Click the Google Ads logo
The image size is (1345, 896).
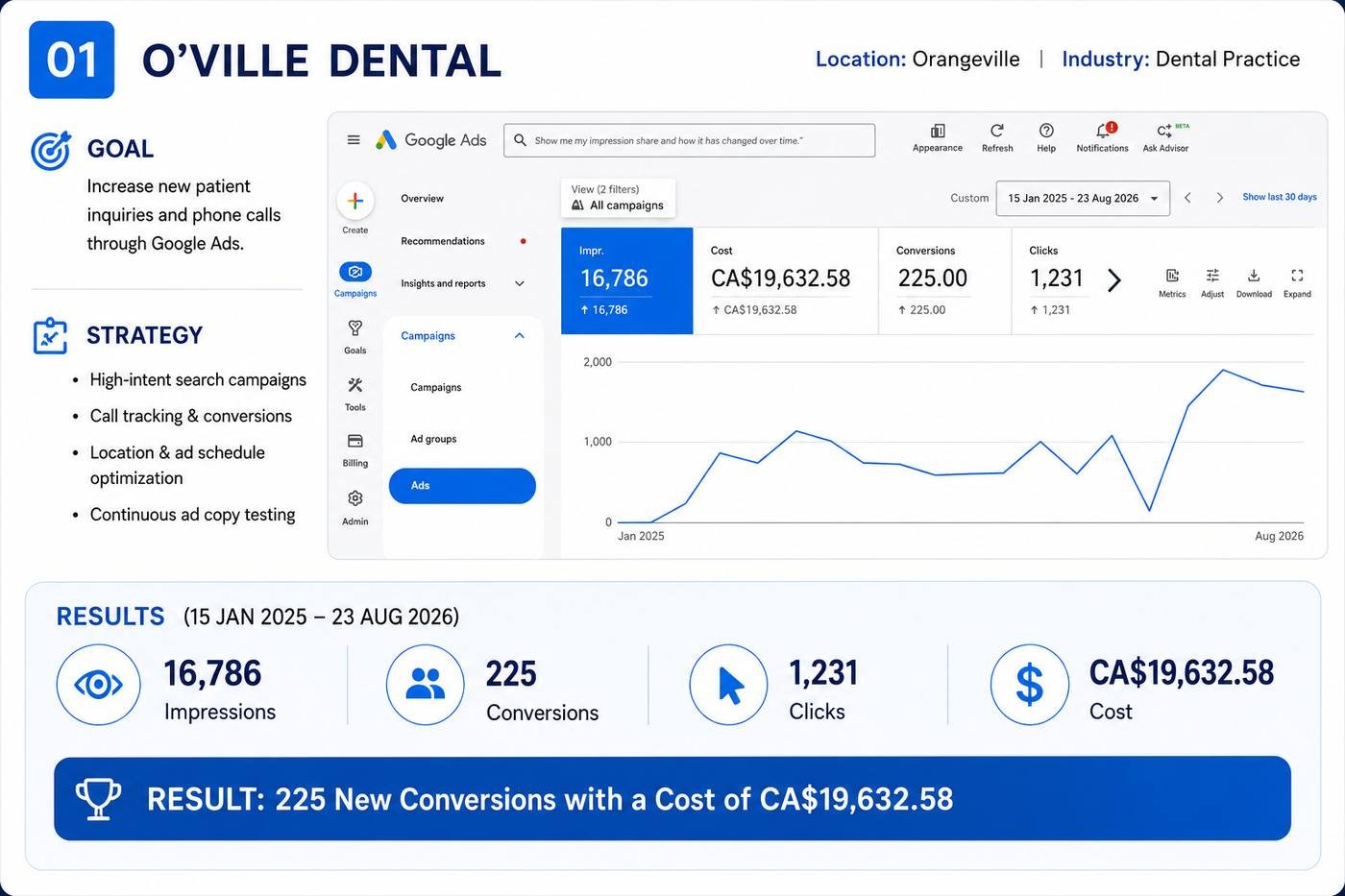(x=430, y=140)
